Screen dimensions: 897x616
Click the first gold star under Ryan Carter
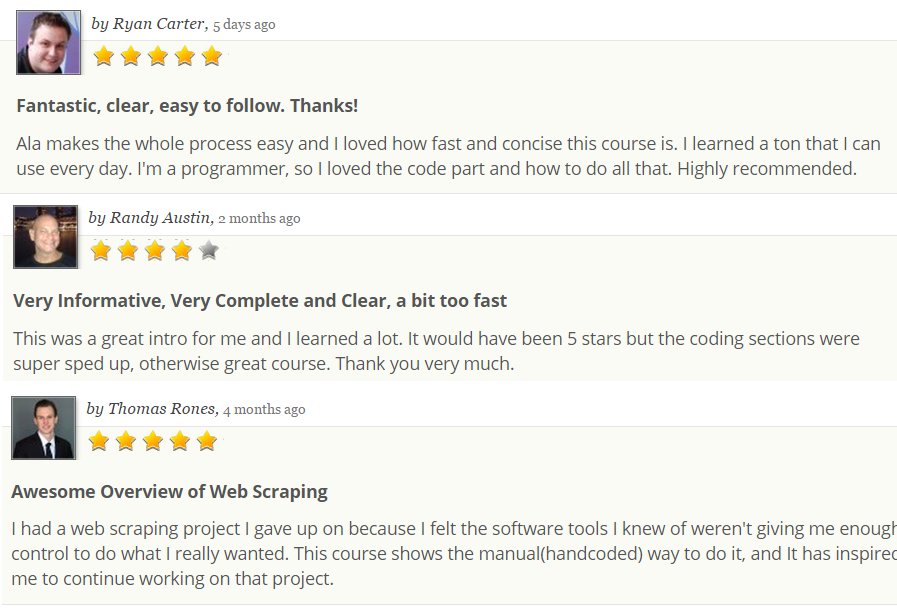[x=103, y=57]
